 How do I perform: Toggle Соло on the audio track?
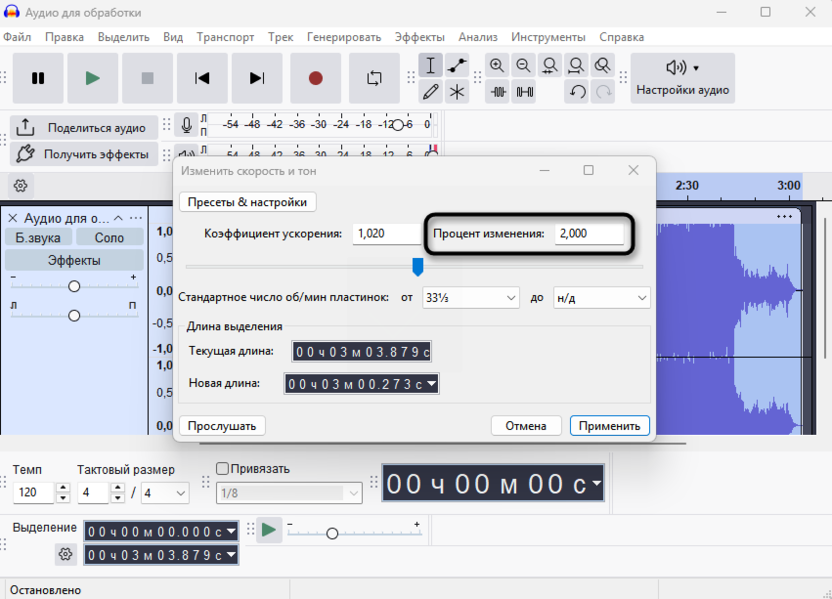click(109, 237)
